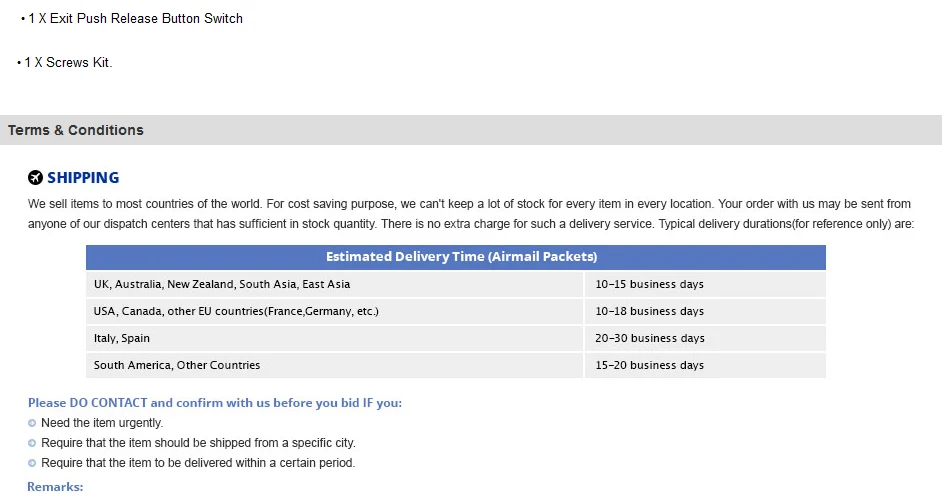The height and width of the screenshot is (500, 950).
Task: Click the SHIPPING heading text
Action: (83, 178)
